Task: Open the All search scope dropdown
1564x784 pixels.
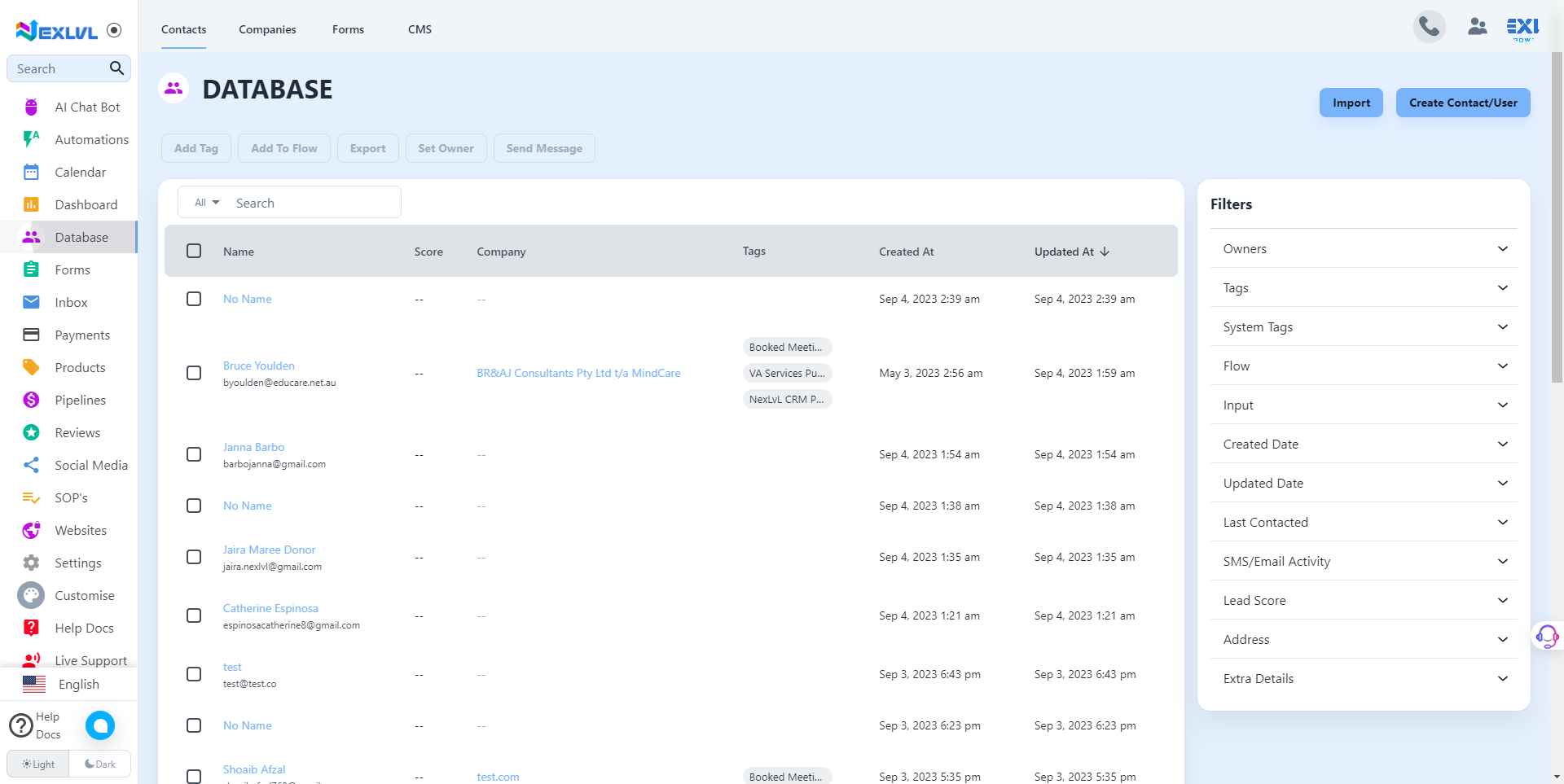Action: [x=207, y=202]
